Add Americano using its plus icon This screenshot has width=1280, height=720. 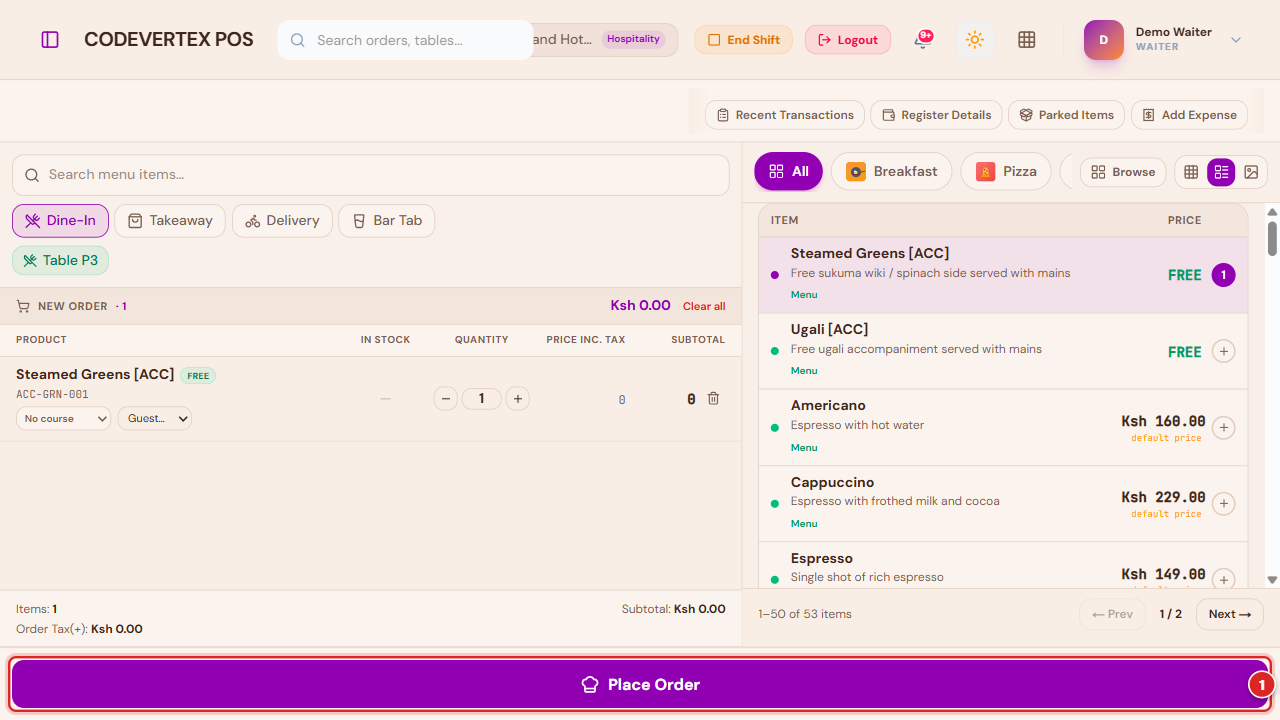click(x=1223, y=428)
